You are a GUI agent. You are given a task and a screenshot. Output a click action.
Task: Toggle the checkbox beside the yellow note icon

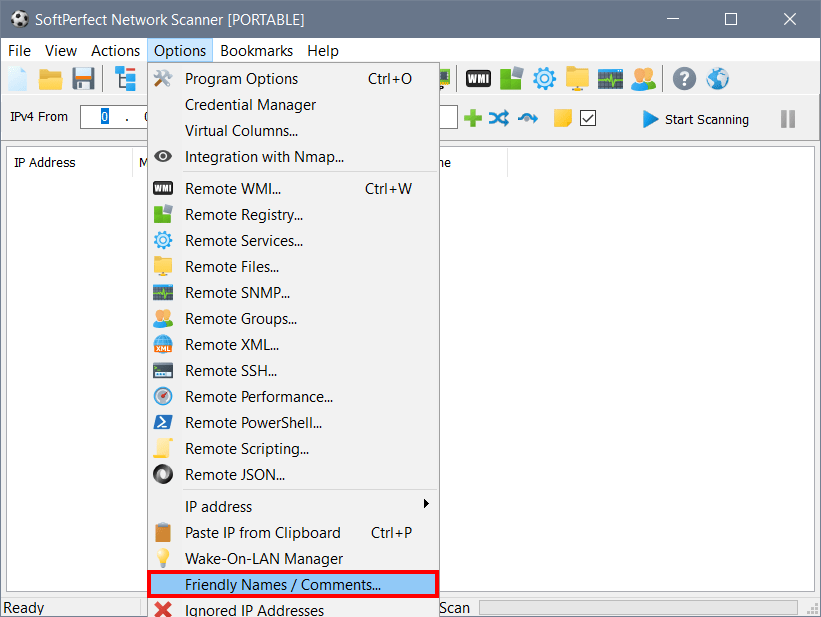(588, 118)
